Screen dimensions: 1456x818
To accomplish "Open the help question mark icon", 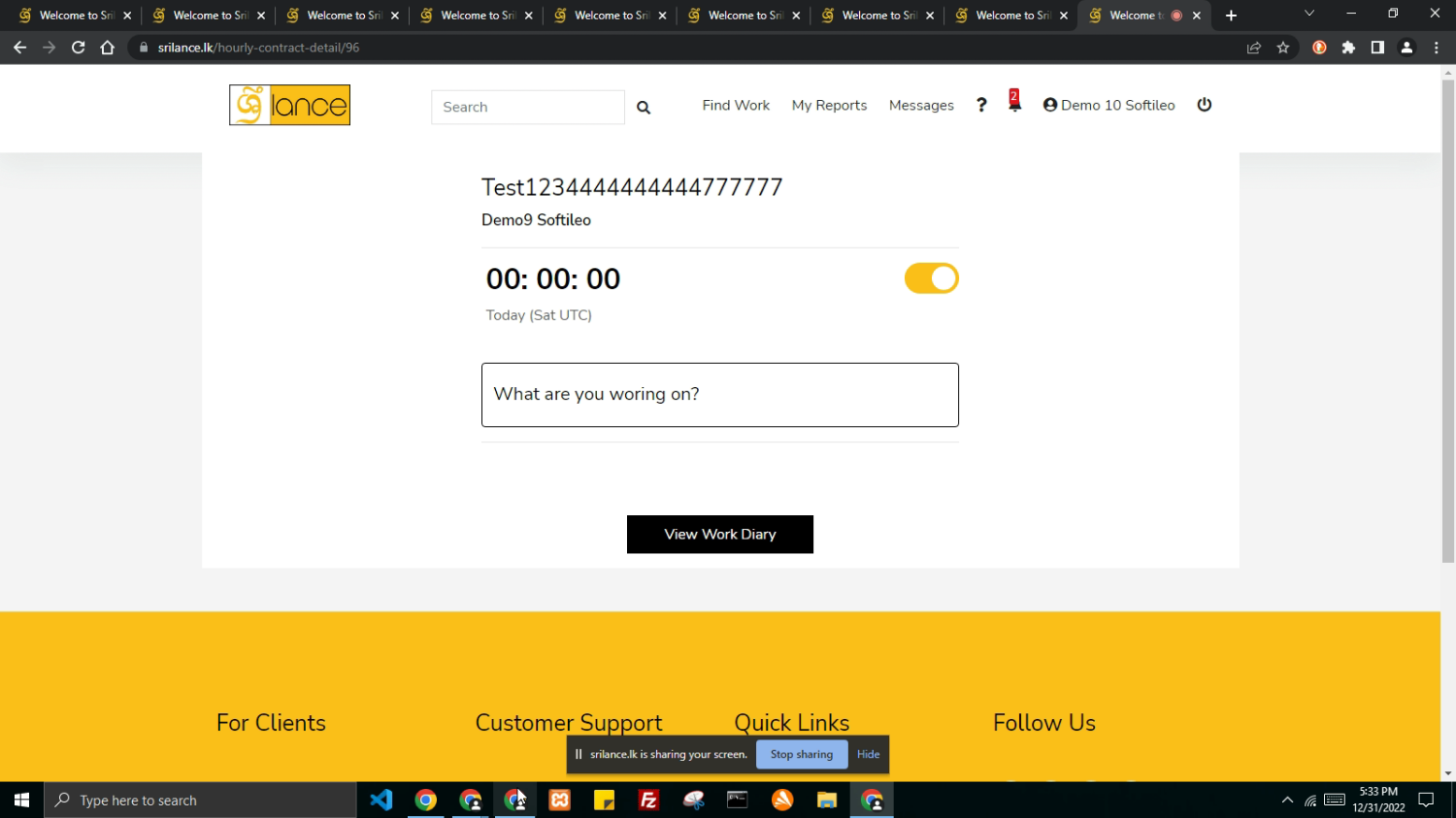I will pos(981,105).
